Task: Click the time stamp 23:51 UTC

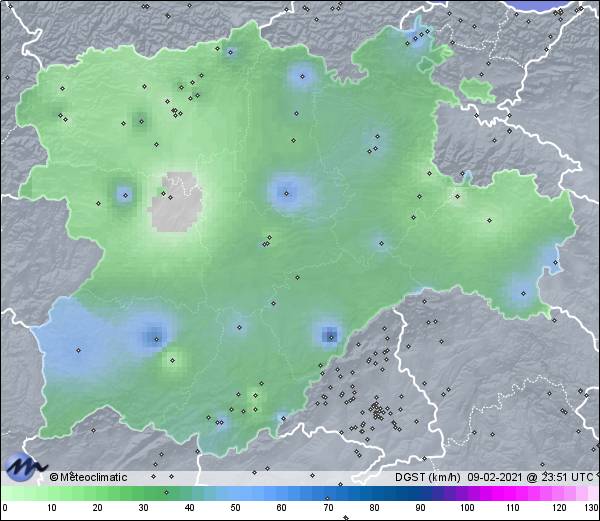Action: click(566, 477)
